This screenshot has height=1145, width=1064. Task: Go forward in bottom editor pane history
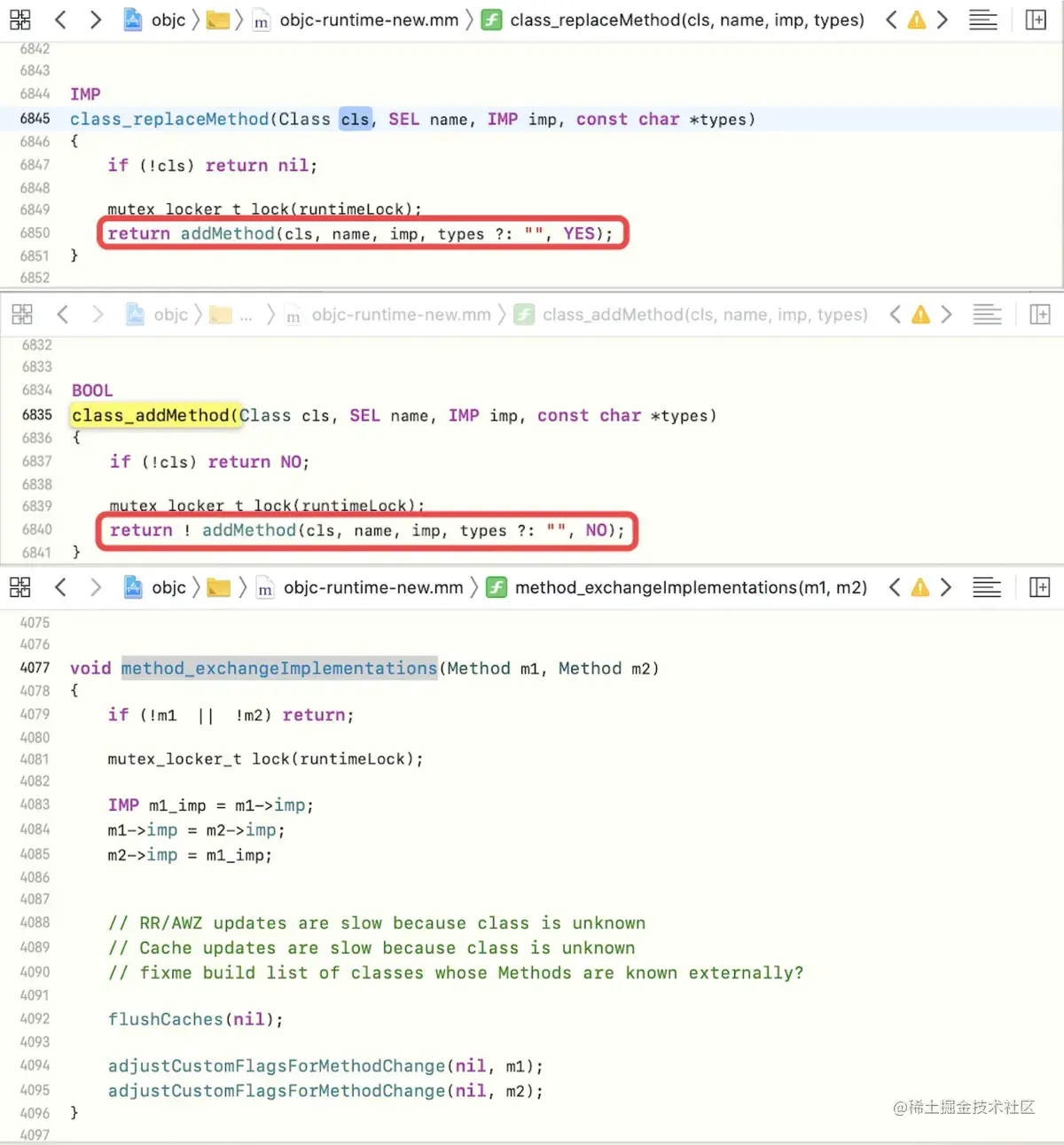click(96, 587)
